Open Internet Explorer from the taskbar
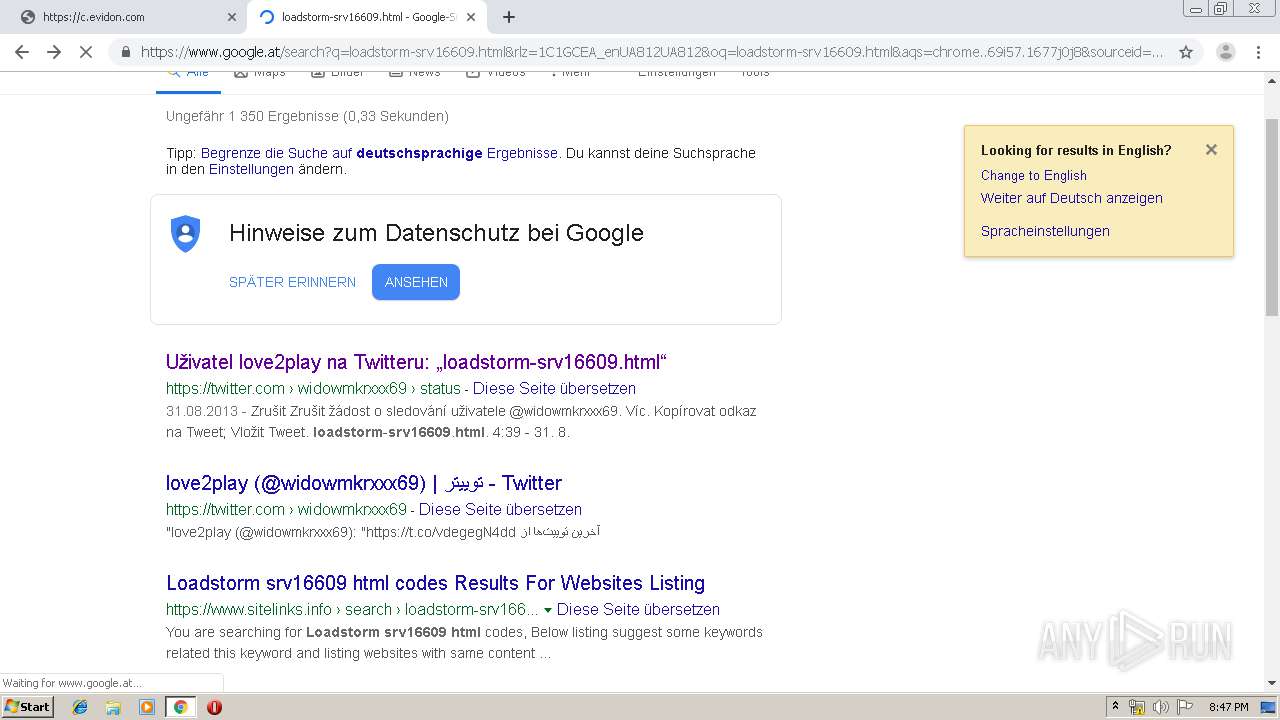The height and width of the screenshot is (720, 1280). (x=80, y=707)
